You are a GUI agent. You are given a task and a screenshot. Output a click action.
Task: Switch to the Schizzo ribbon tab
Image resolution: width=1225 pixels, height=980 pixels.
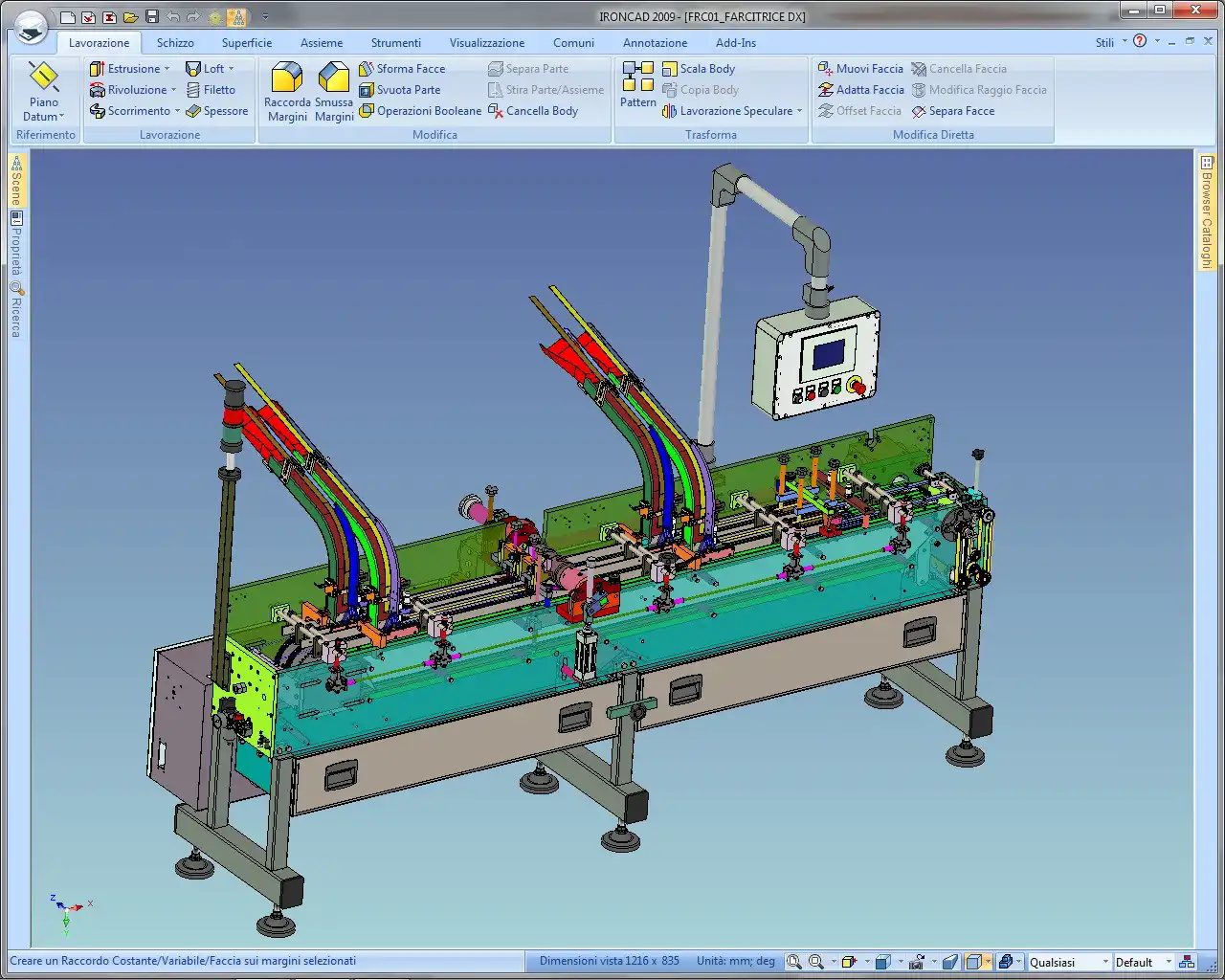click(175, 43)
